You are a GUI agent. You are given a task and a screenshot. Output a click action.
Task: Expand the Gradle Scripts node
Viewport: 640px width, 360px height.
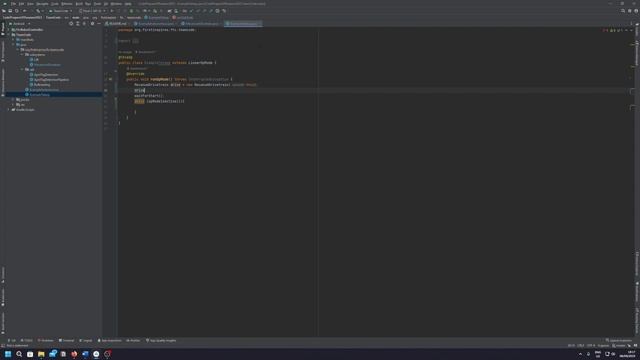(x=9, y=109)
